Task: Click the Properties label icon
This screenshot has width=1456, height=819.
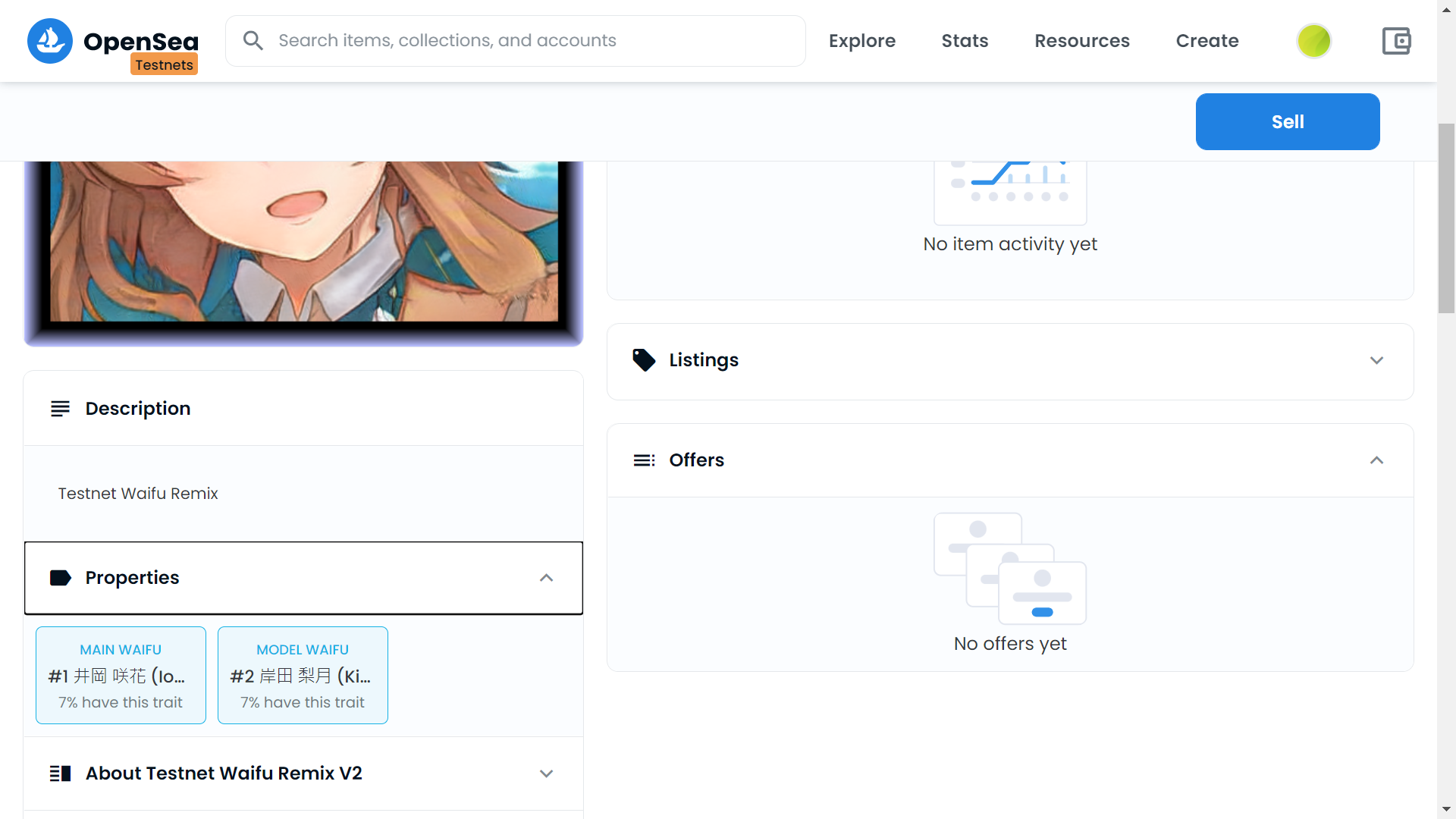Action: click(x=61, y=578)
